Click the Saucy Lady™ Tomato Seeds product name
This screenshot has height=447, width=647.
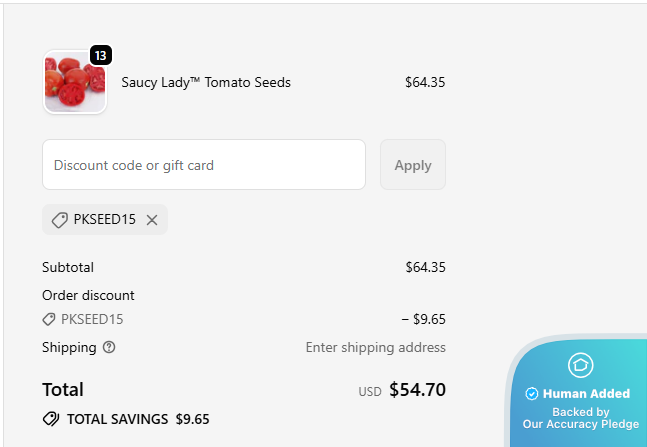(206, 83)
